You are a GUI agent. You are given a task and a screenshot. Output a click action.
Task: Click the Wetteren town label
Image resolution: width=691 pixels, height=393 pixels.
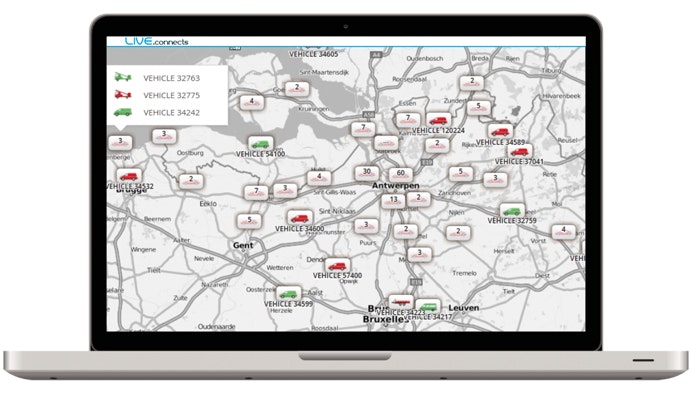(280, 267)
